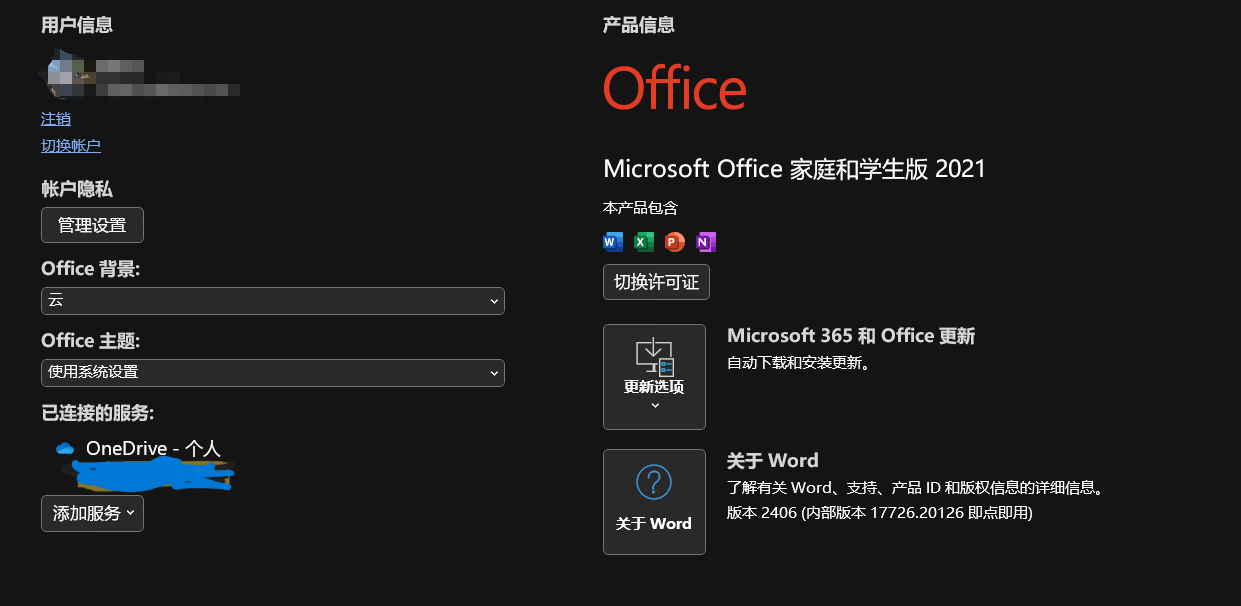Click the 切换帐户 switch account link
The height and width of the screenshot is (606, 1241).
(x=71, y=146)
